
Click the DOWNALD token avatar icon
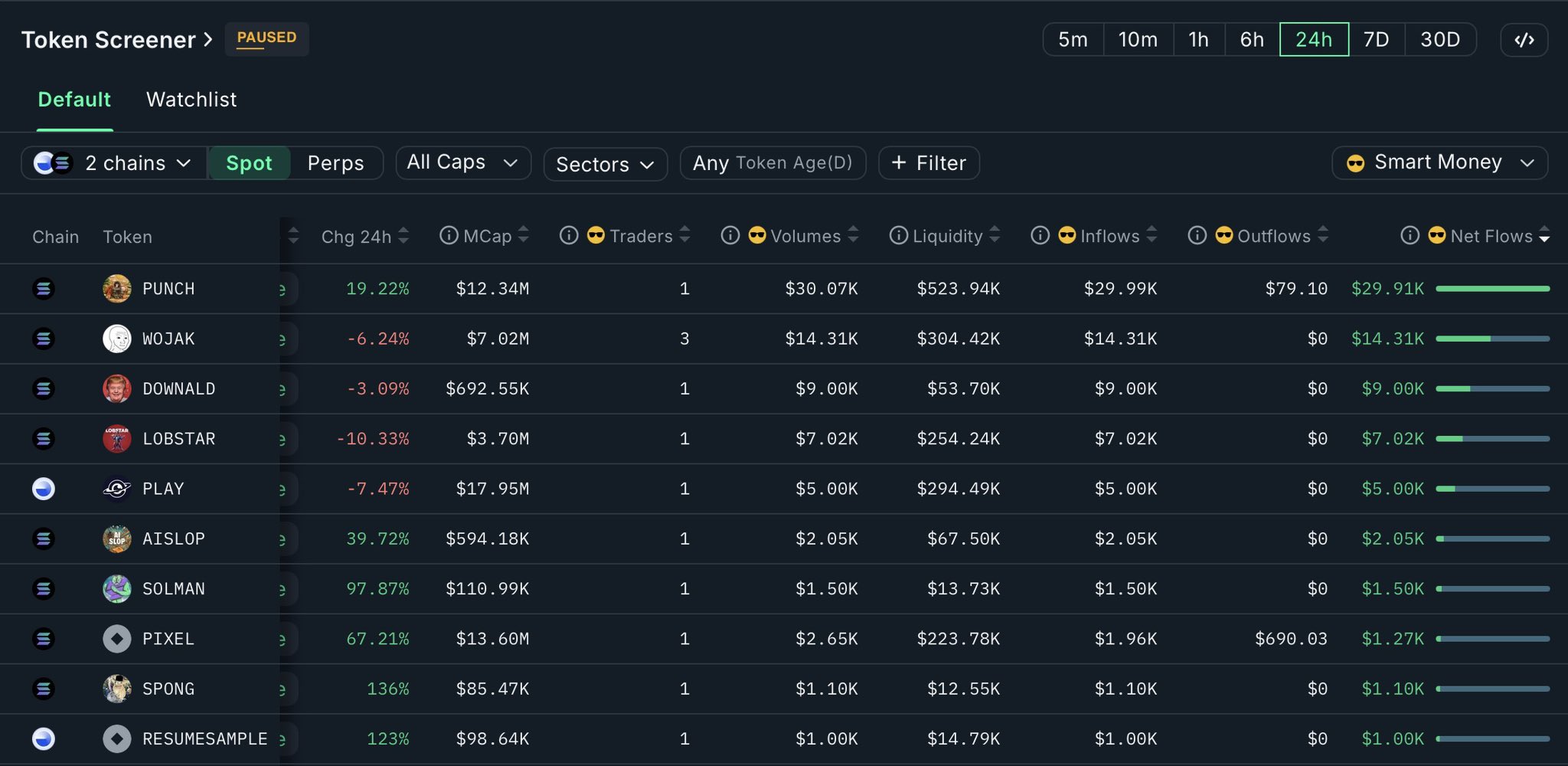[x=116, y=389]
